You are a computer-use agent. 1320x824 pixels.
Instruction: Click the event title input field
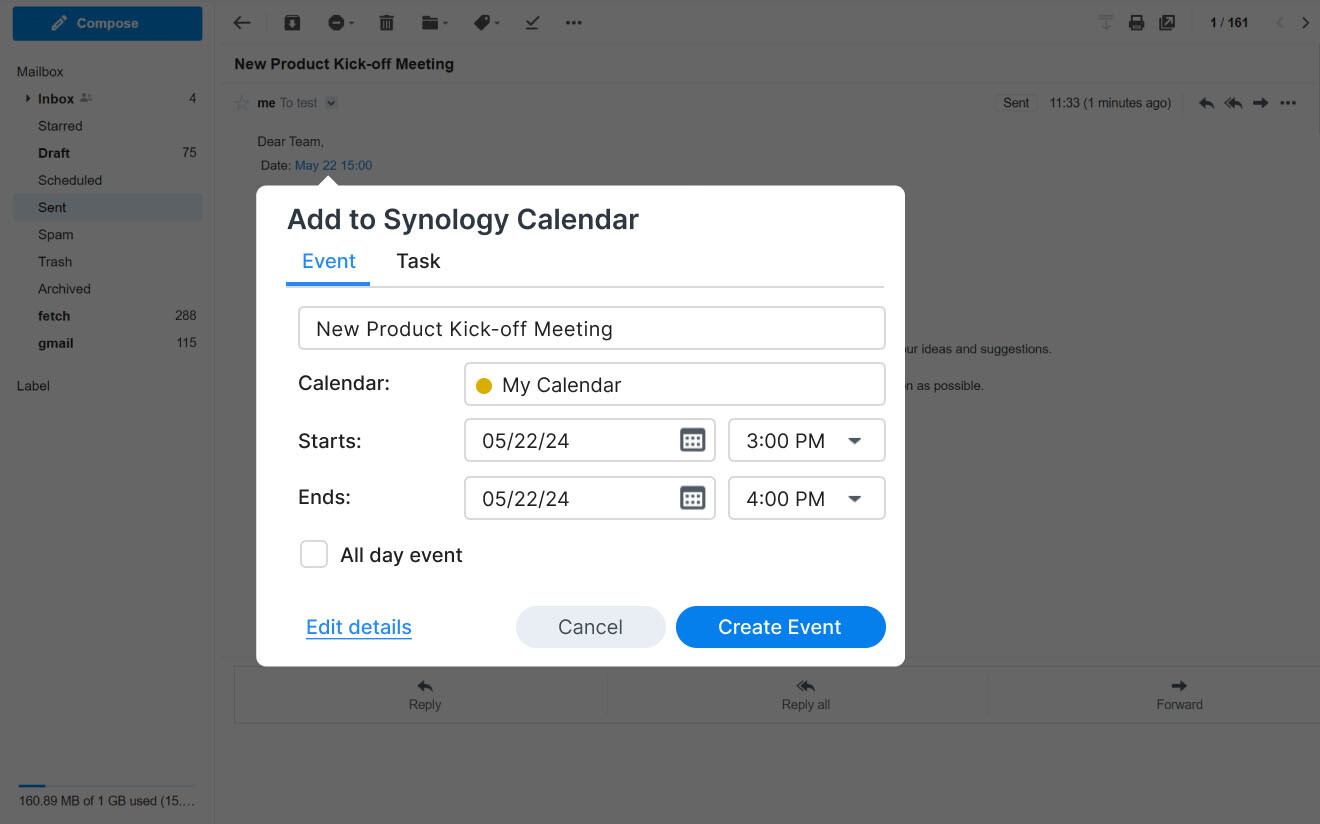(x=591, y=328)
